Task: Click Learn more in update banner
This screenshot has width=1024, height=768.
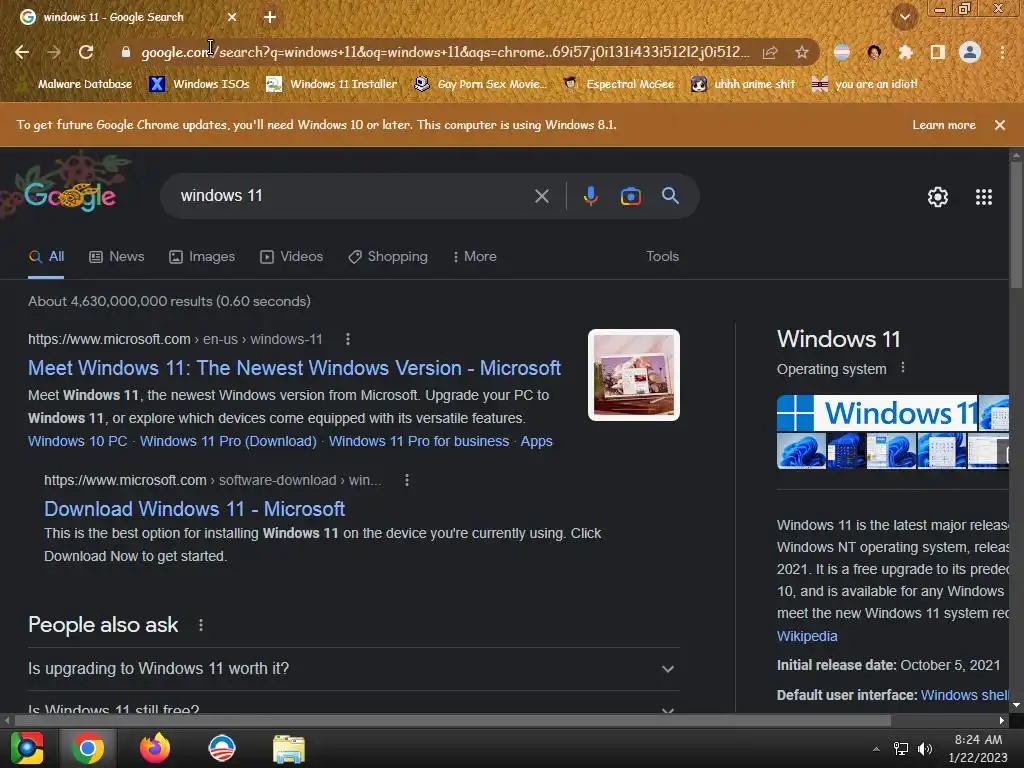Action: click(944, 125)
